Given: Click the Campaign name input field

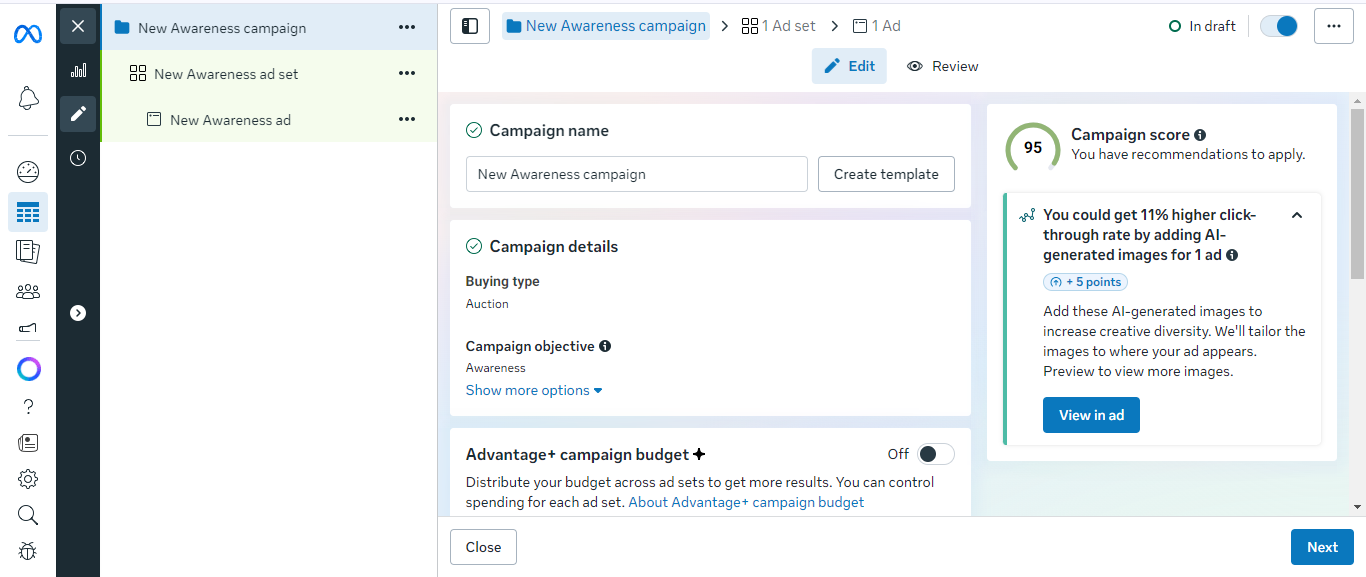Looking at the screenshot, I should (x=636, y=174).
